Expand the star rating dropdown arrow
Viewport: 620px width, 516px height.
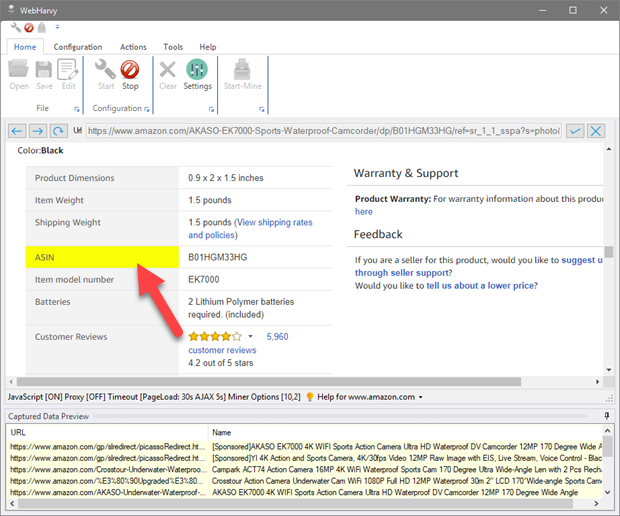point(250,337)
